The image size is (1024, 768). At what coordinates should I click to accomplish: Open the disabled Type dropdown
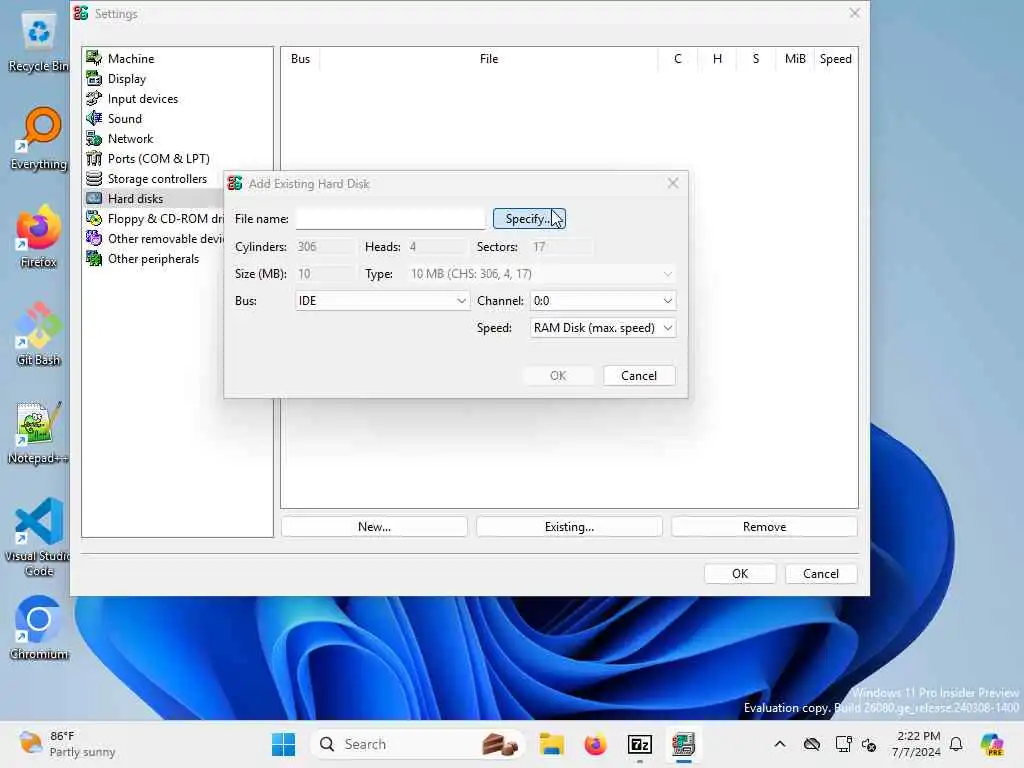click(541, 274)
